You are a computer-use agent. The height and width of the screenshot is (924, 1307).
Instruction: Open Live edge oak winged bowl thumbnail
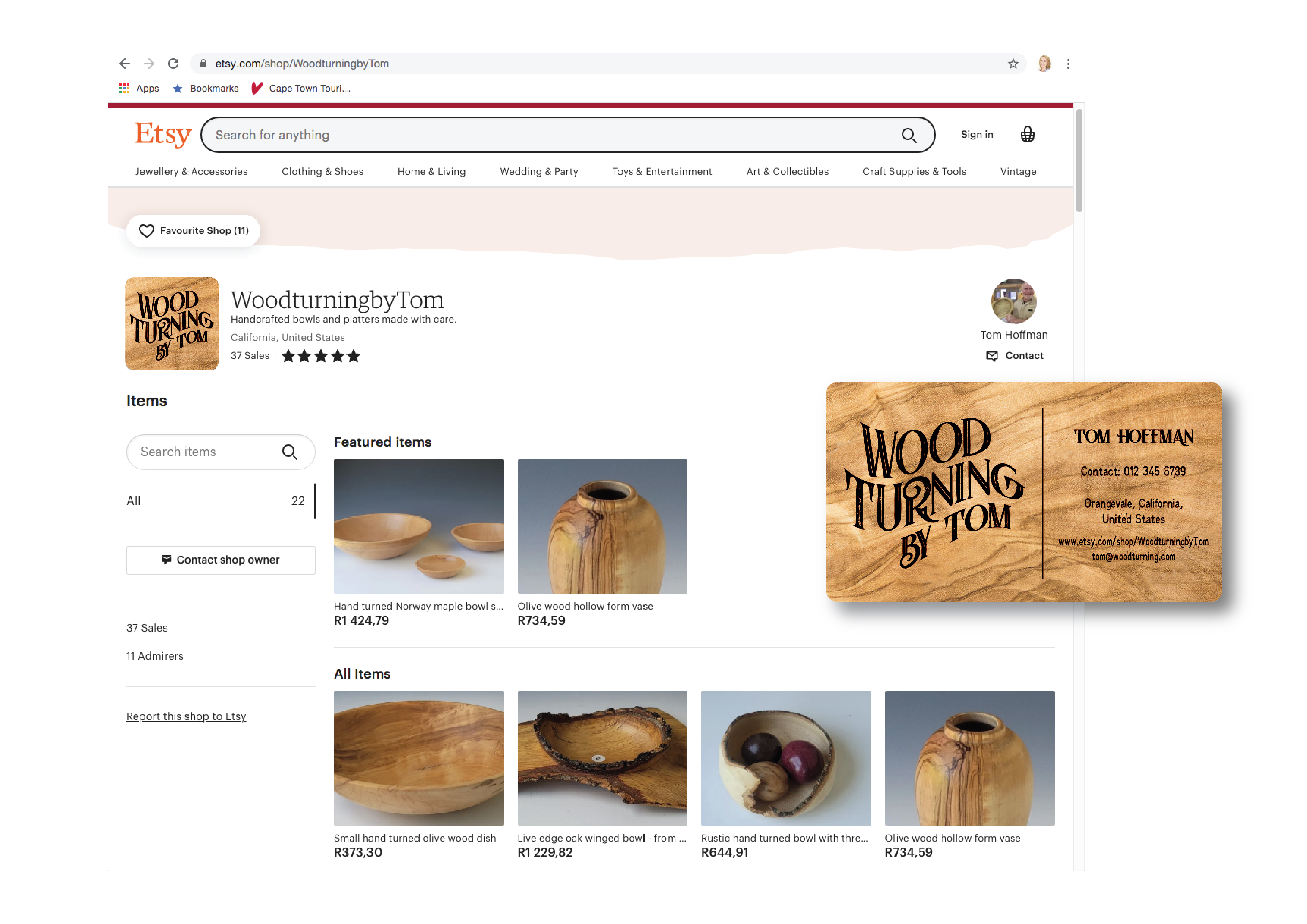tap(602, 758)
